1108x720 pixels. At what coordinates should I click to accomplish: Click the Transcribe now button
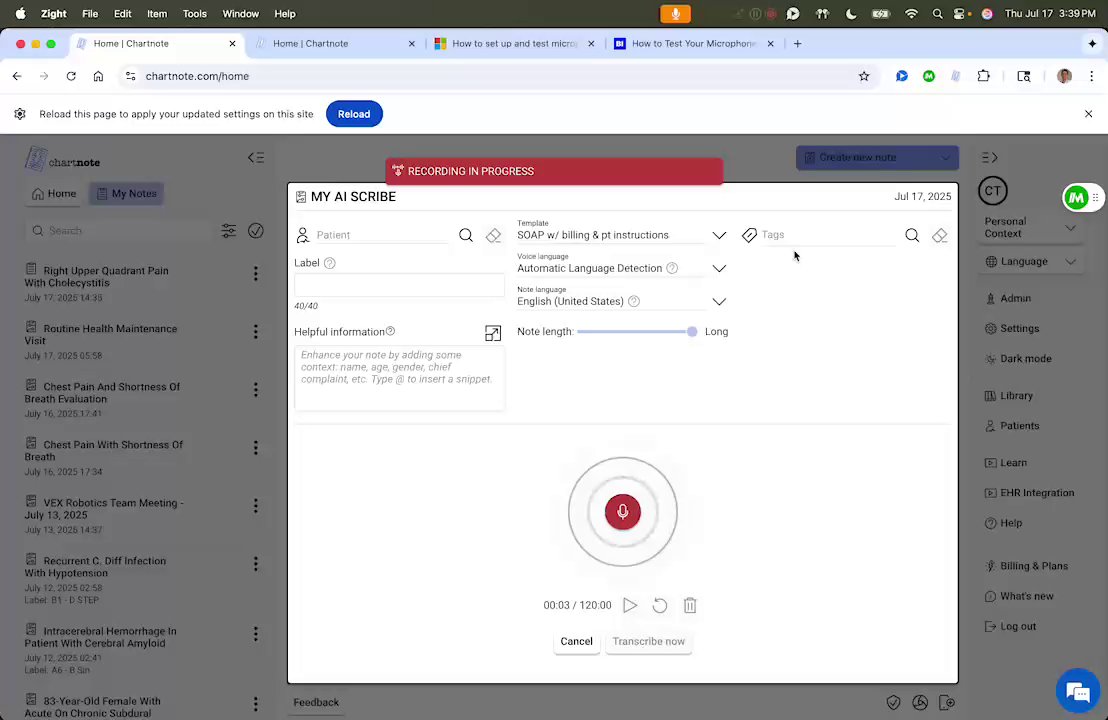coord(648,642)
